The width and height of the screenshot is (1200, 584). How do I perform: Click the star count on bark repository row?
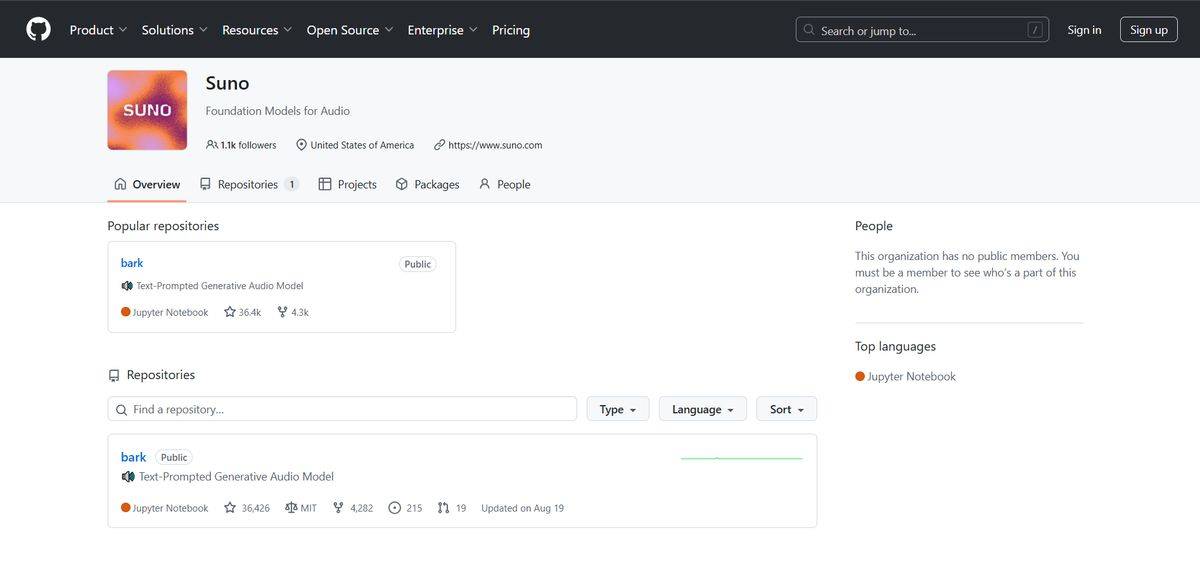pos(247,508)
